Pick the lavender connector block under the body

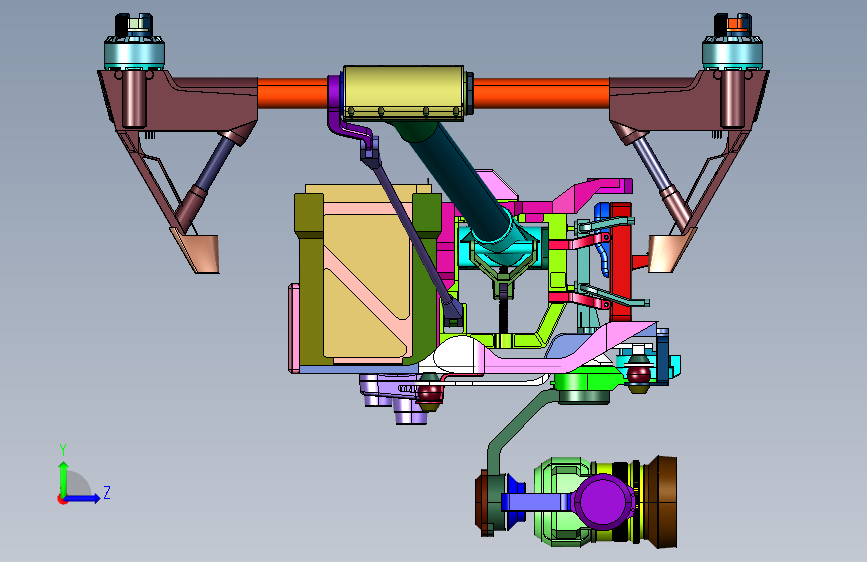point(393,398)
